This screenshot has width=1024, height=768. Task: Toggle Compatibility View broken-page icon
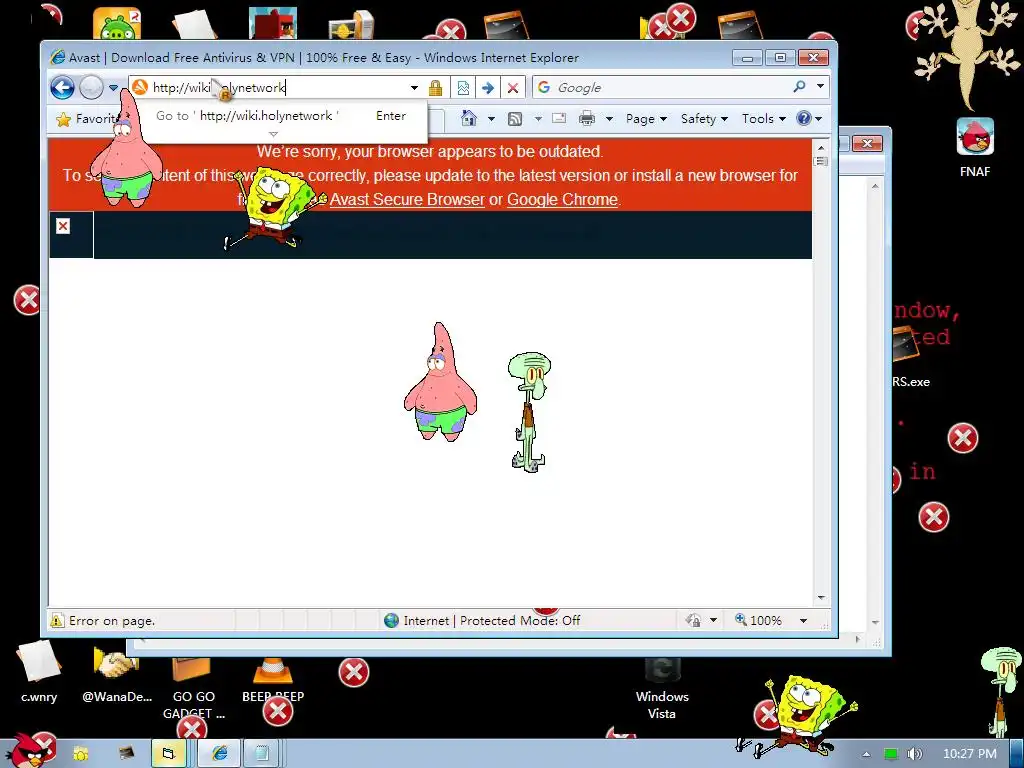(x=463, y=88)
